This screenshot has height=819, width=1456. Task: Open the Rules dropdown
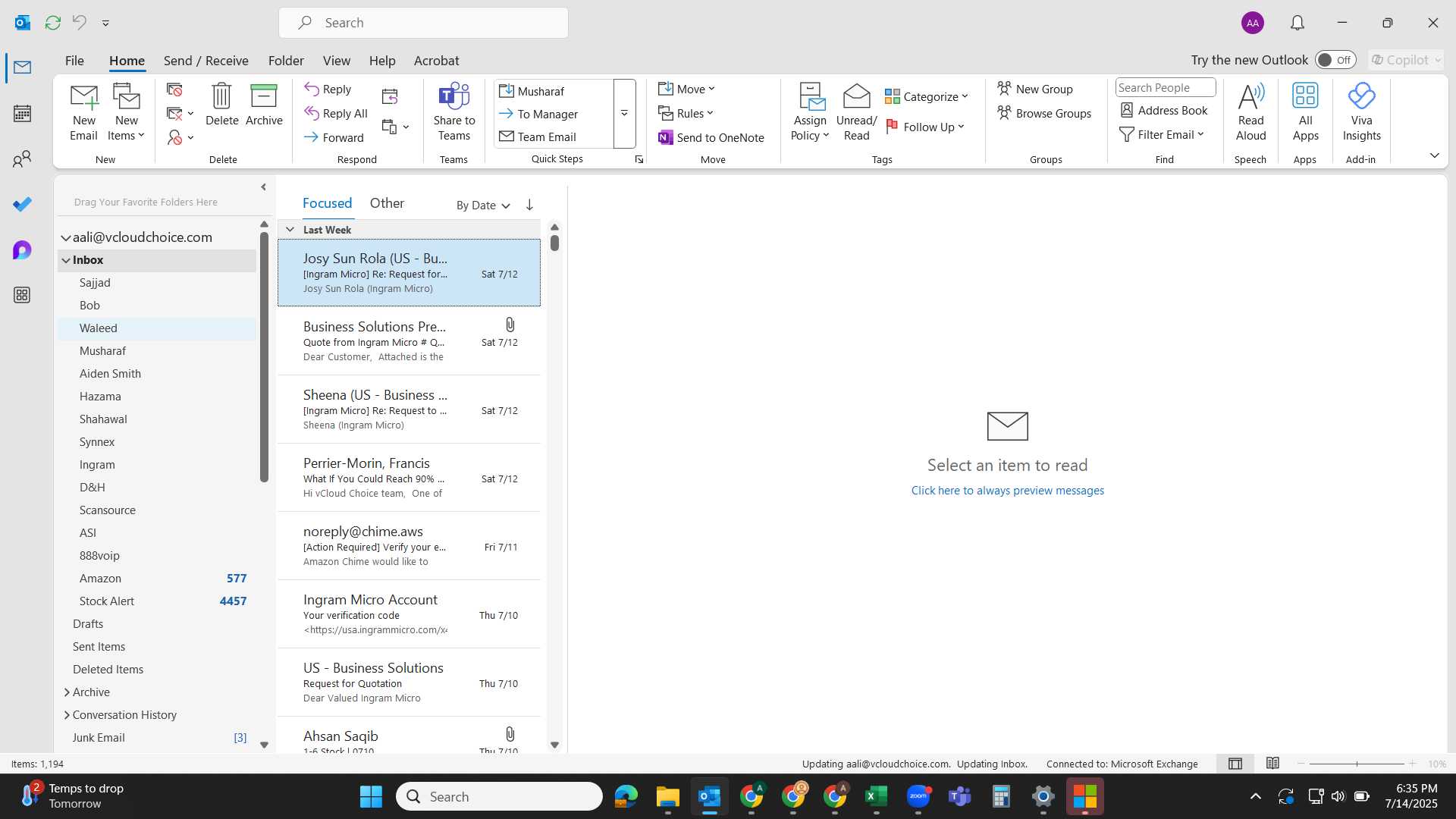[686, 113]
